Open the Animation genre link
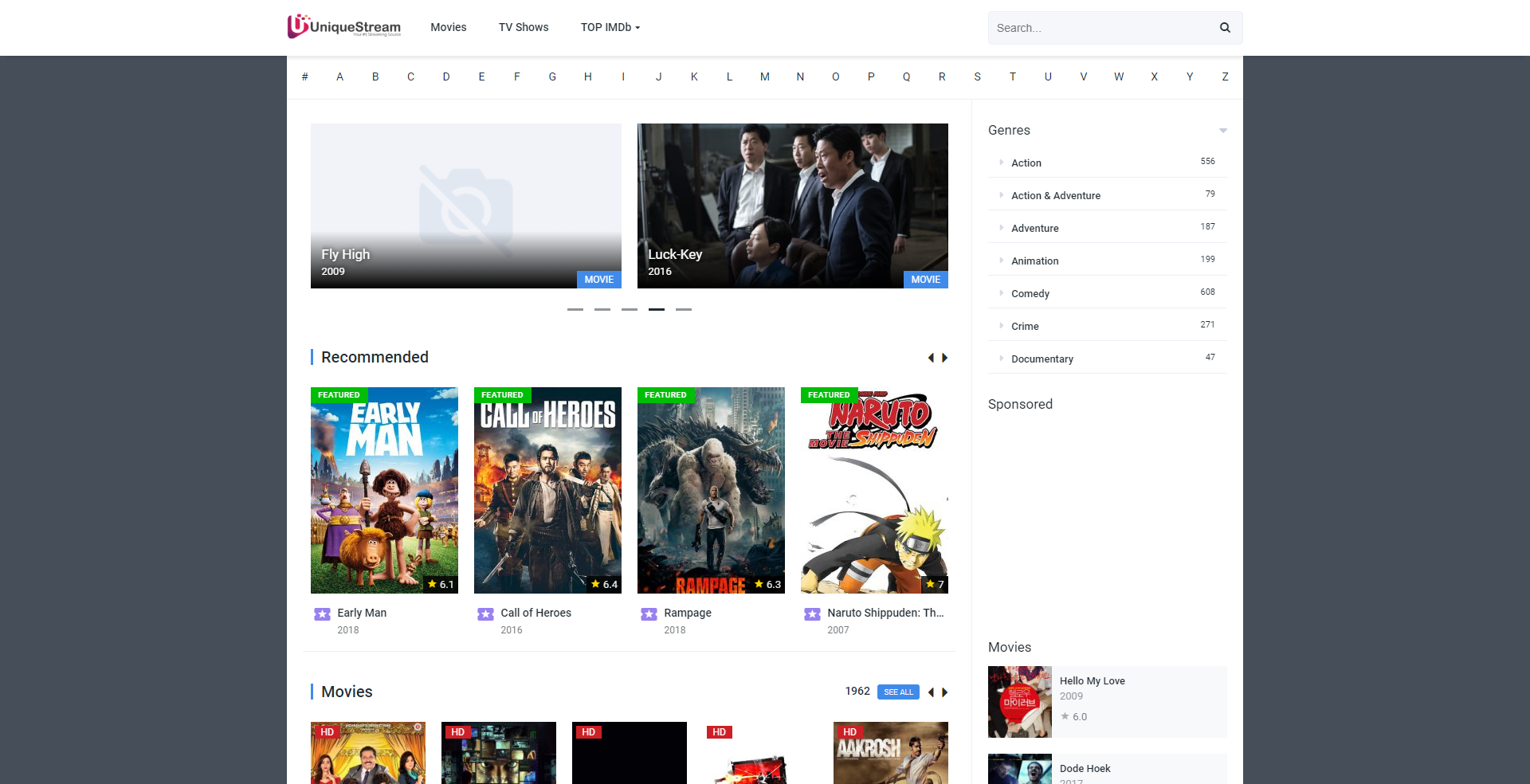 point(1035,261)
